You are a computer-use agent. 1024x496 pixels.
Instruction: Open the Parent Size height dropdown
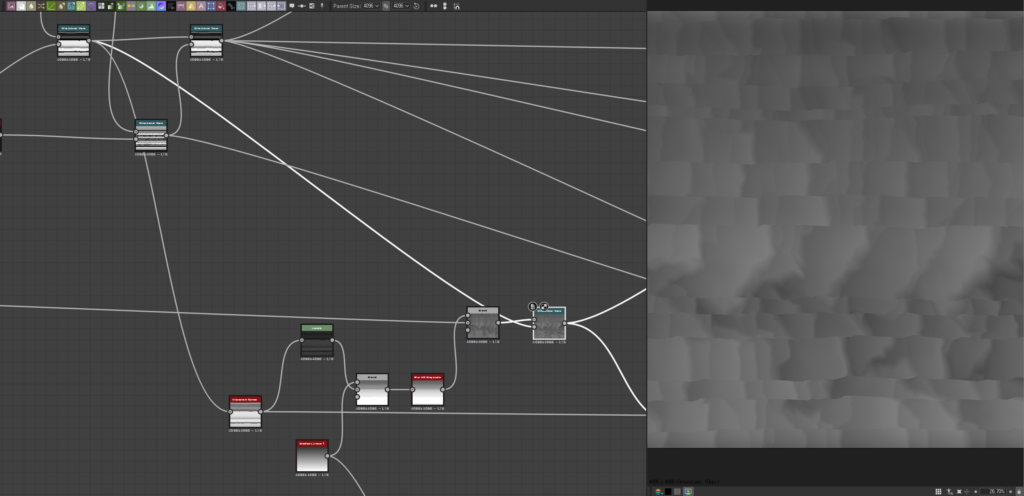(401, 6)
